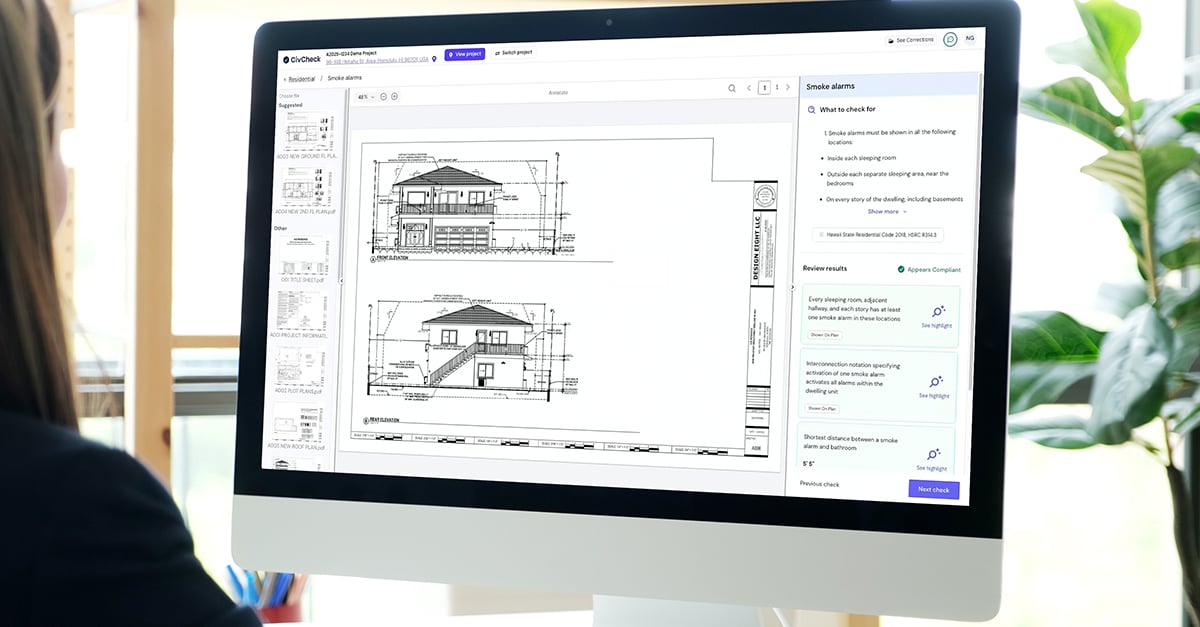Screen dimensions: 1200x627
Task: Click the Switch project button
Action: click(513, 52)
